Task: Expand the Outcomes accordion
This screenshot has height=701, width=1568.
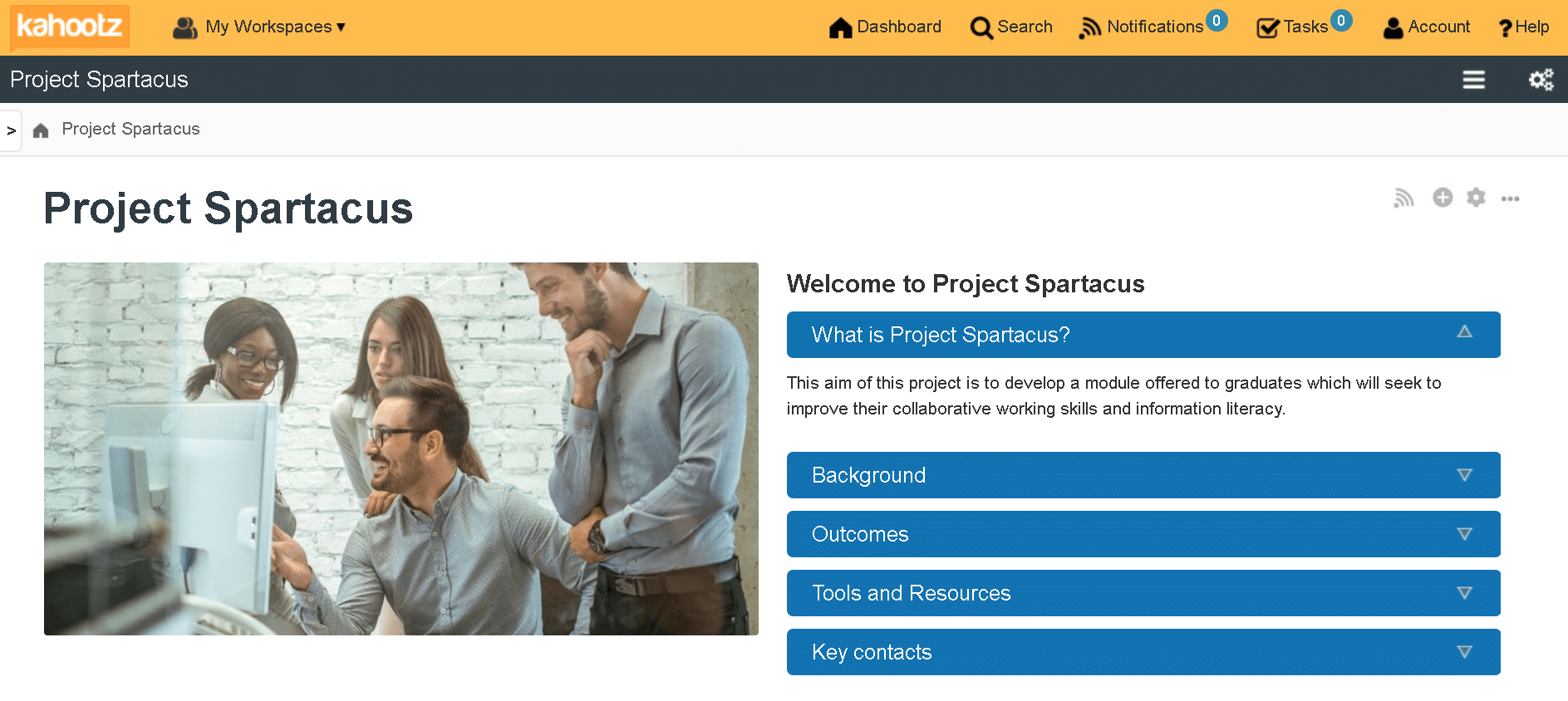Action: point(1143,534)
